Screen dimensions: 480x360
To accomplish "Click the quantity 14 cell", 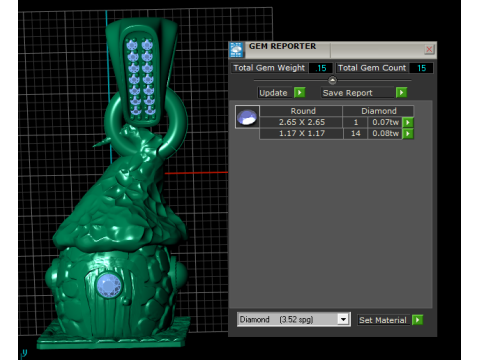I will (355, 134).
